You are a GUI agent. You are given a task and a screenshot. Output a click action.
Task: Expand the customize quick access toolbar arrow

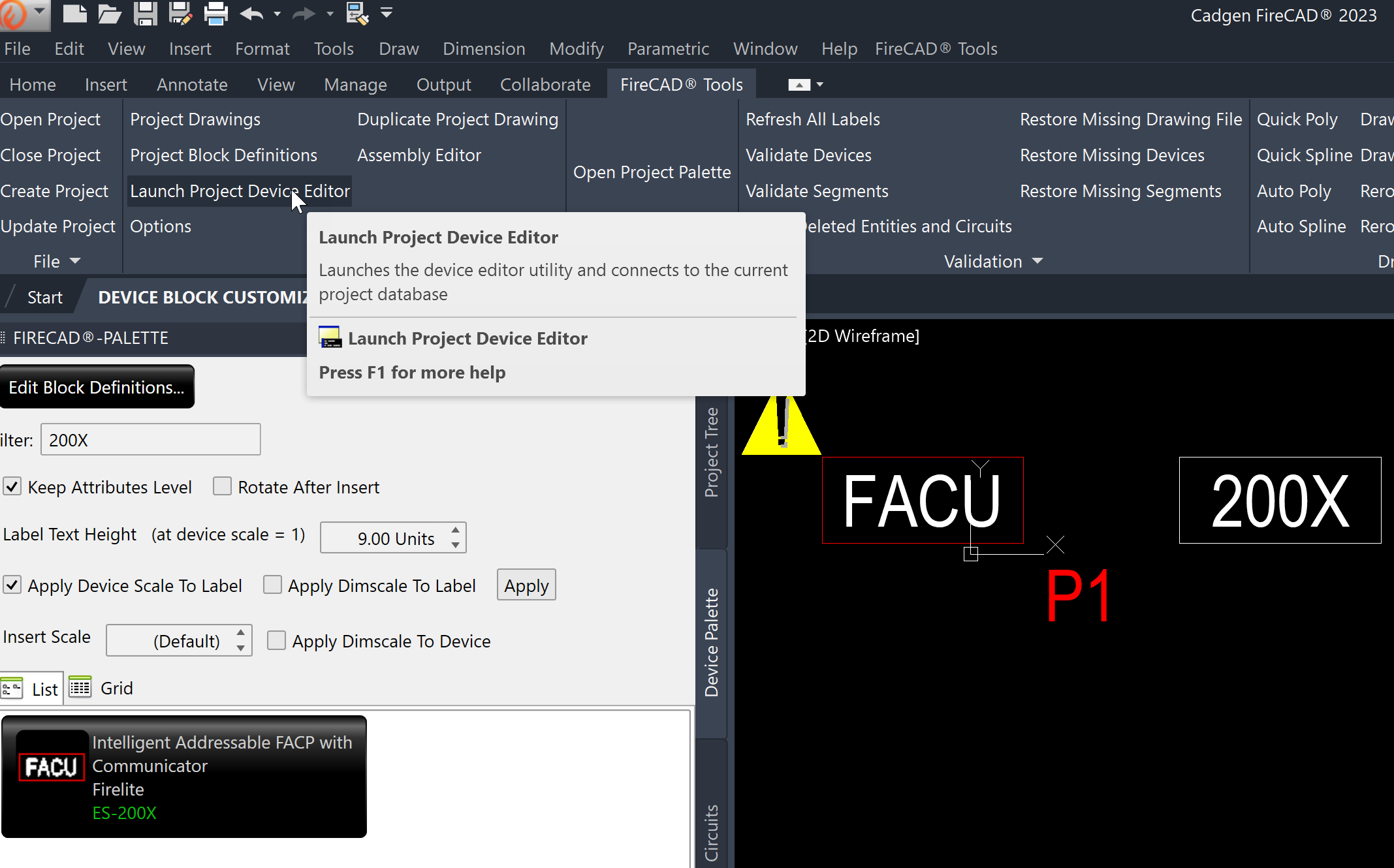tap(387, 12)
